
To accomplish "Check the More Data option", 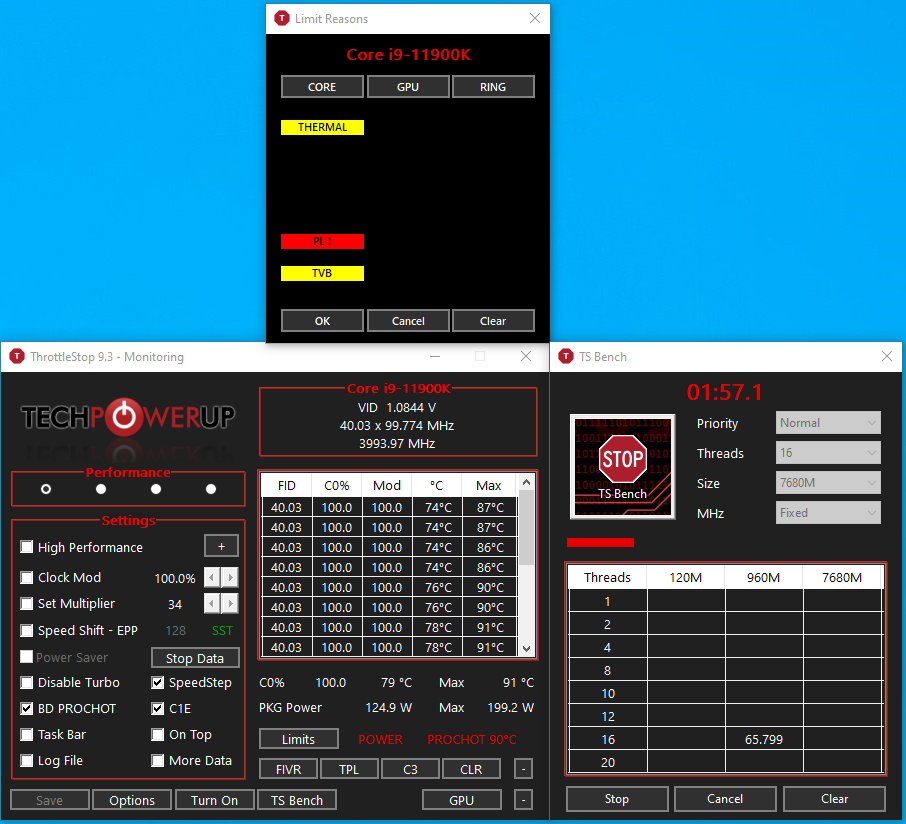I will pyautogui.click(x=158, y=760).
